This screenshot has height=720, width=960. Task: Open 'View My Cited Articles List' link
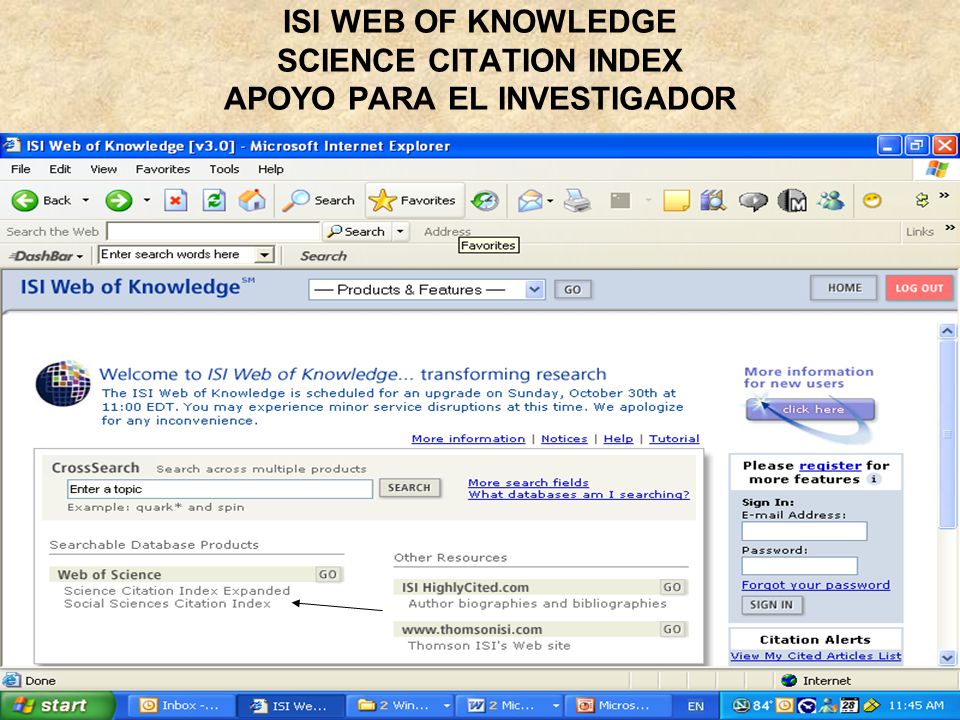pos(816,656)
